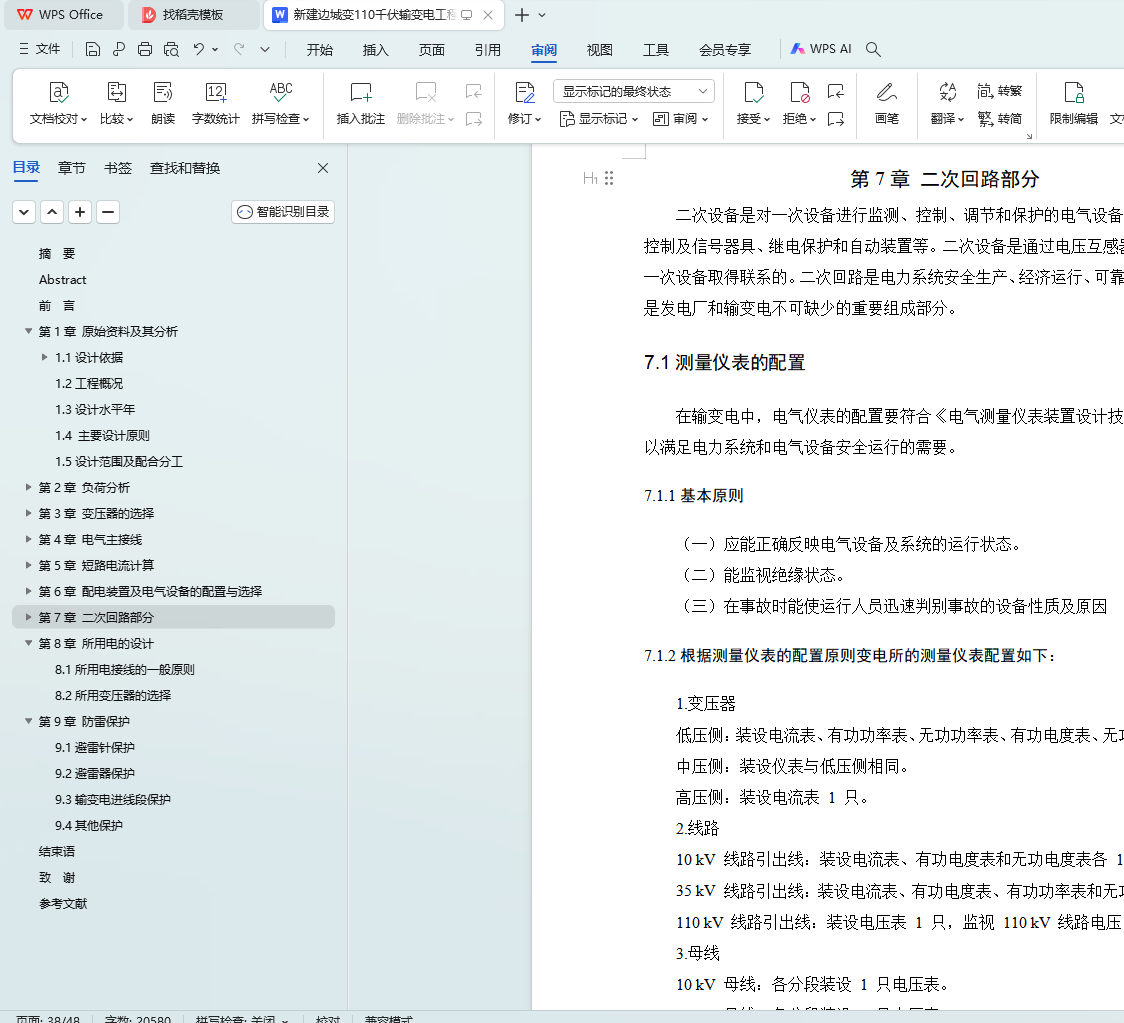Viewport: 1124px width, 1023px height.
Task: Open quick access customize dropdown chevron
Action: [265, 49]
